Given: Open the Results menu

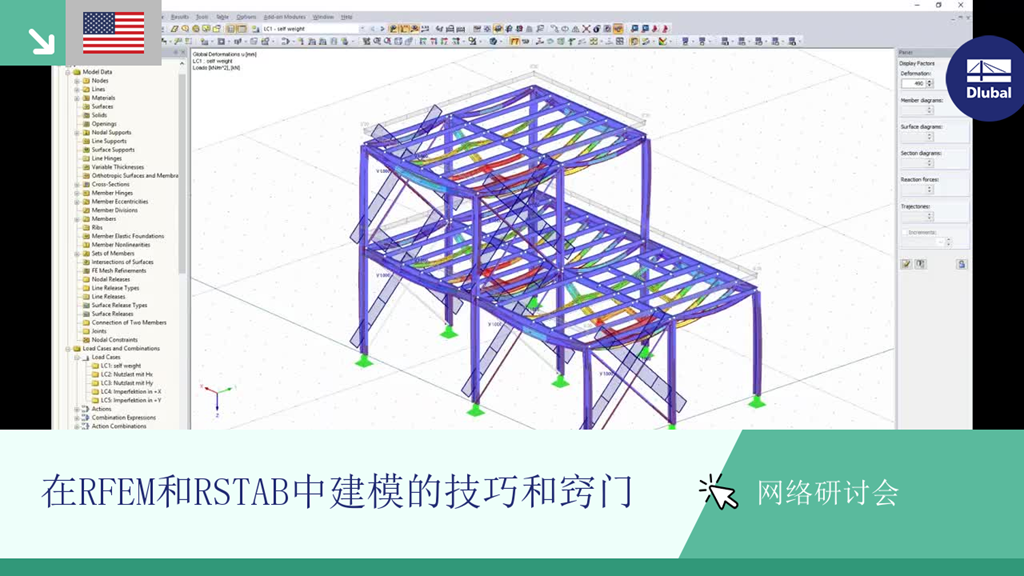Looking at the screenshot, I should [x=180, y=17].
